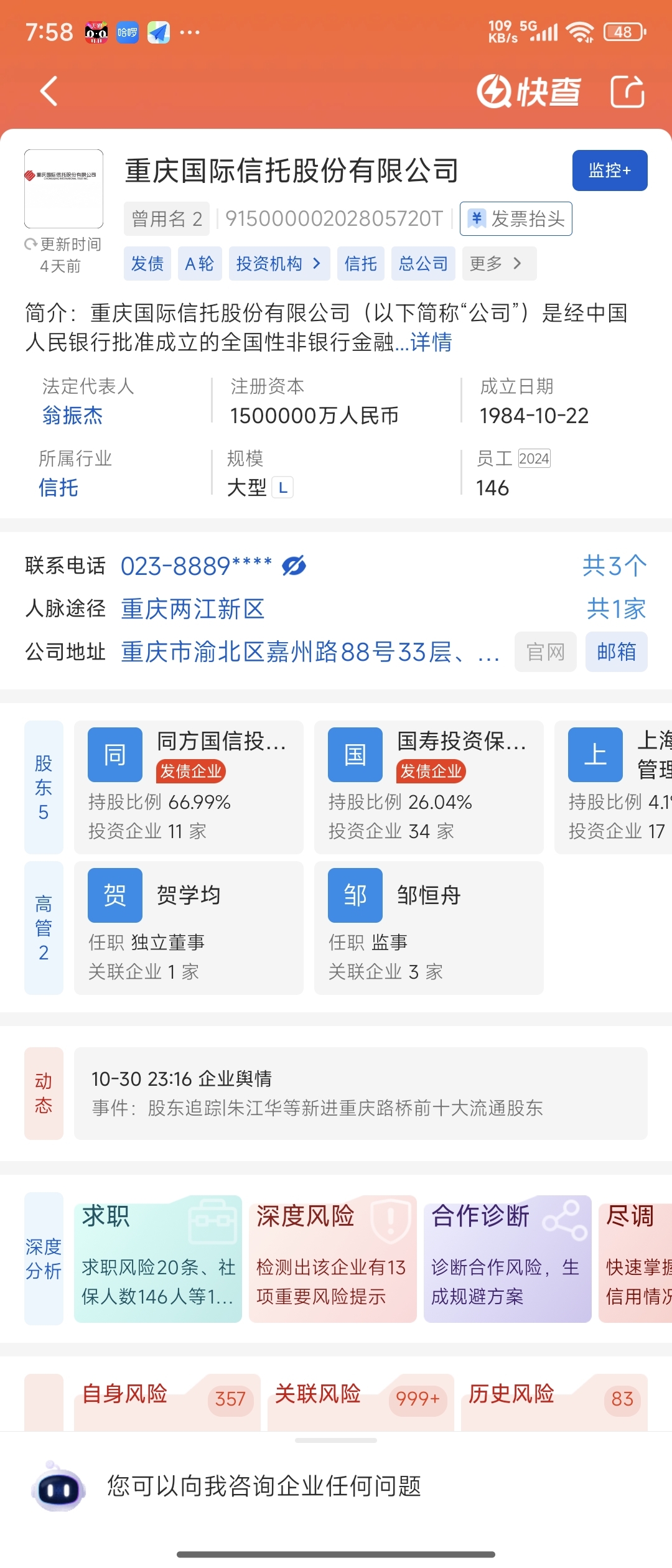This screenshot has width=672, height=1568.
Task: Open the 合作诊断 analysis card
Action: tap(508, 1259)
